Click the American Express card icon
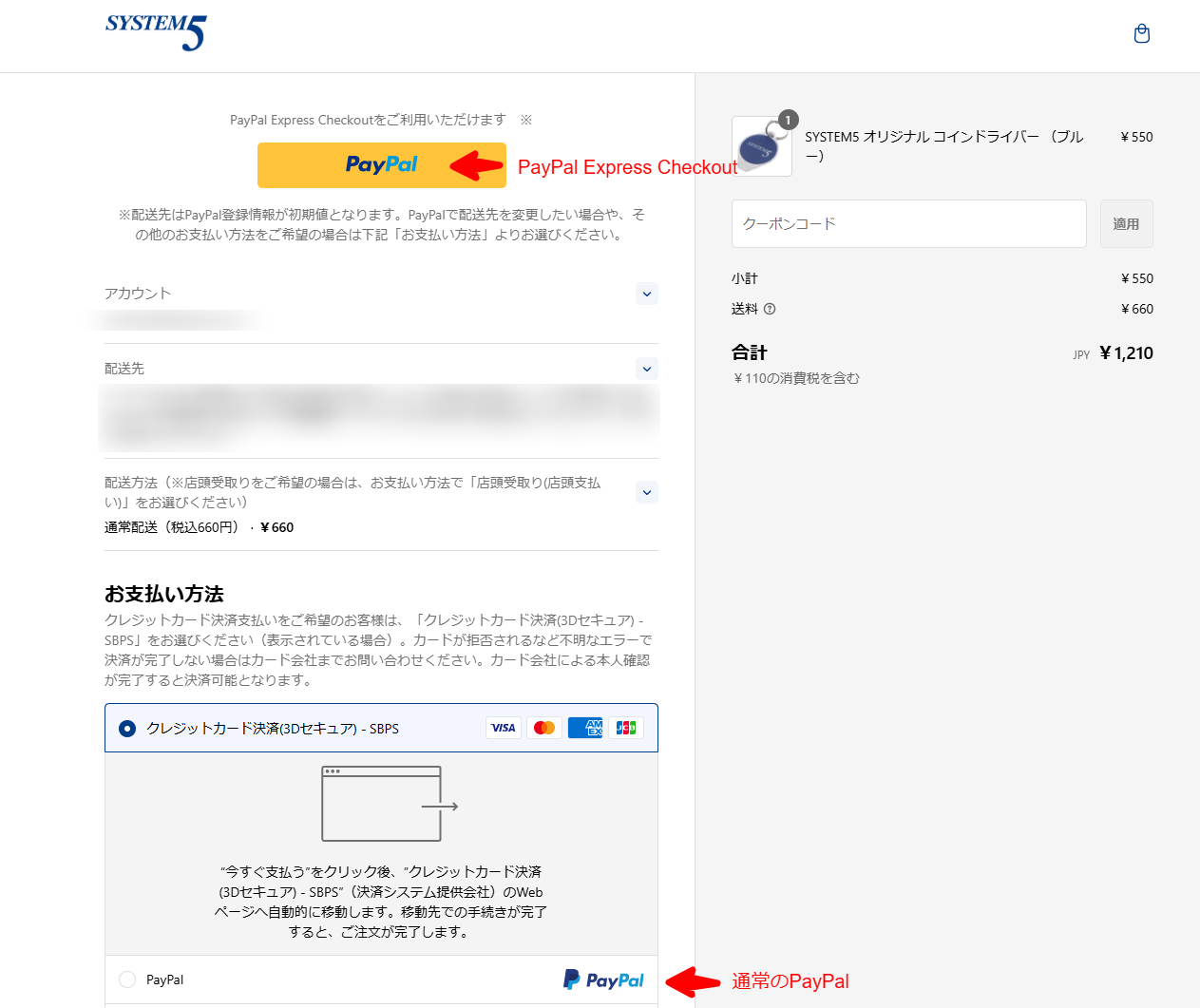This screenshot has height=1008, width=1200. point(585,728)
